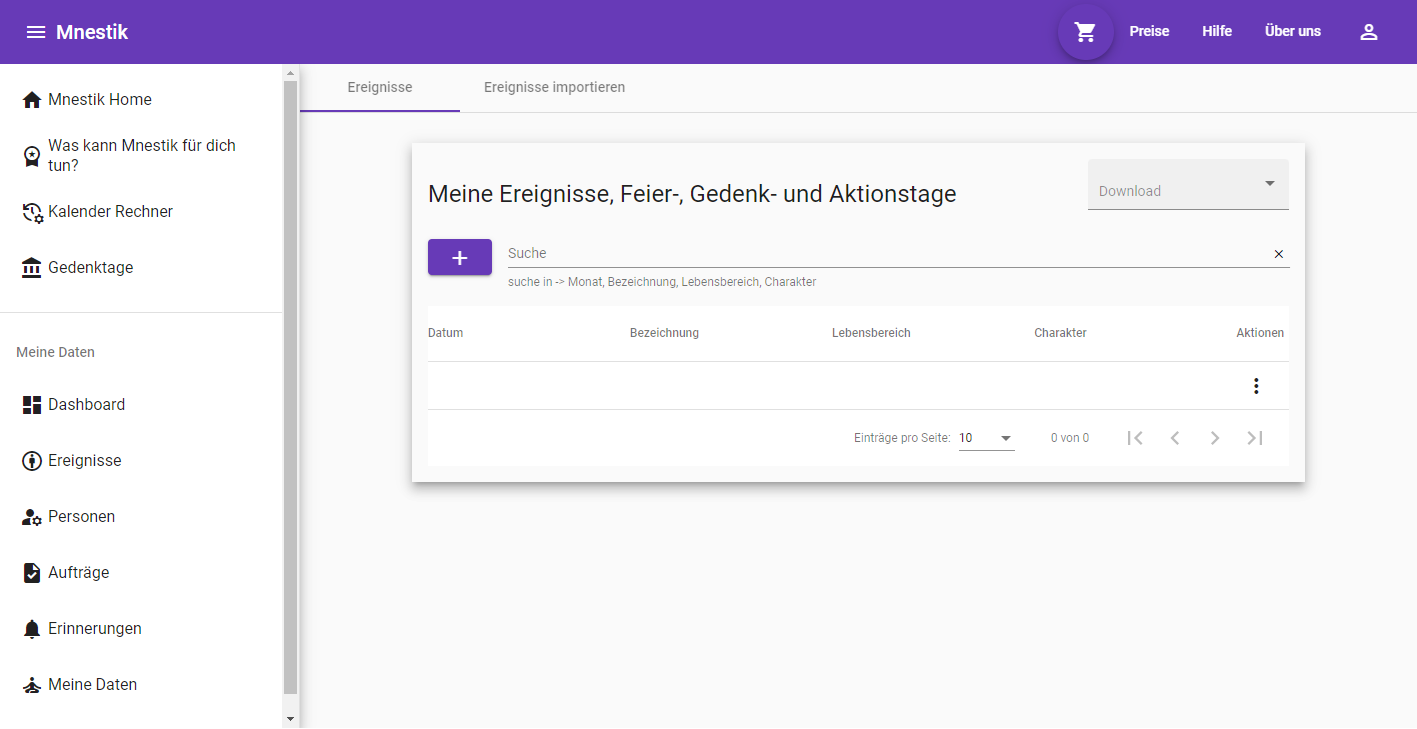Open Kalender Rechner in the sidebar

[x=110, y=212]
